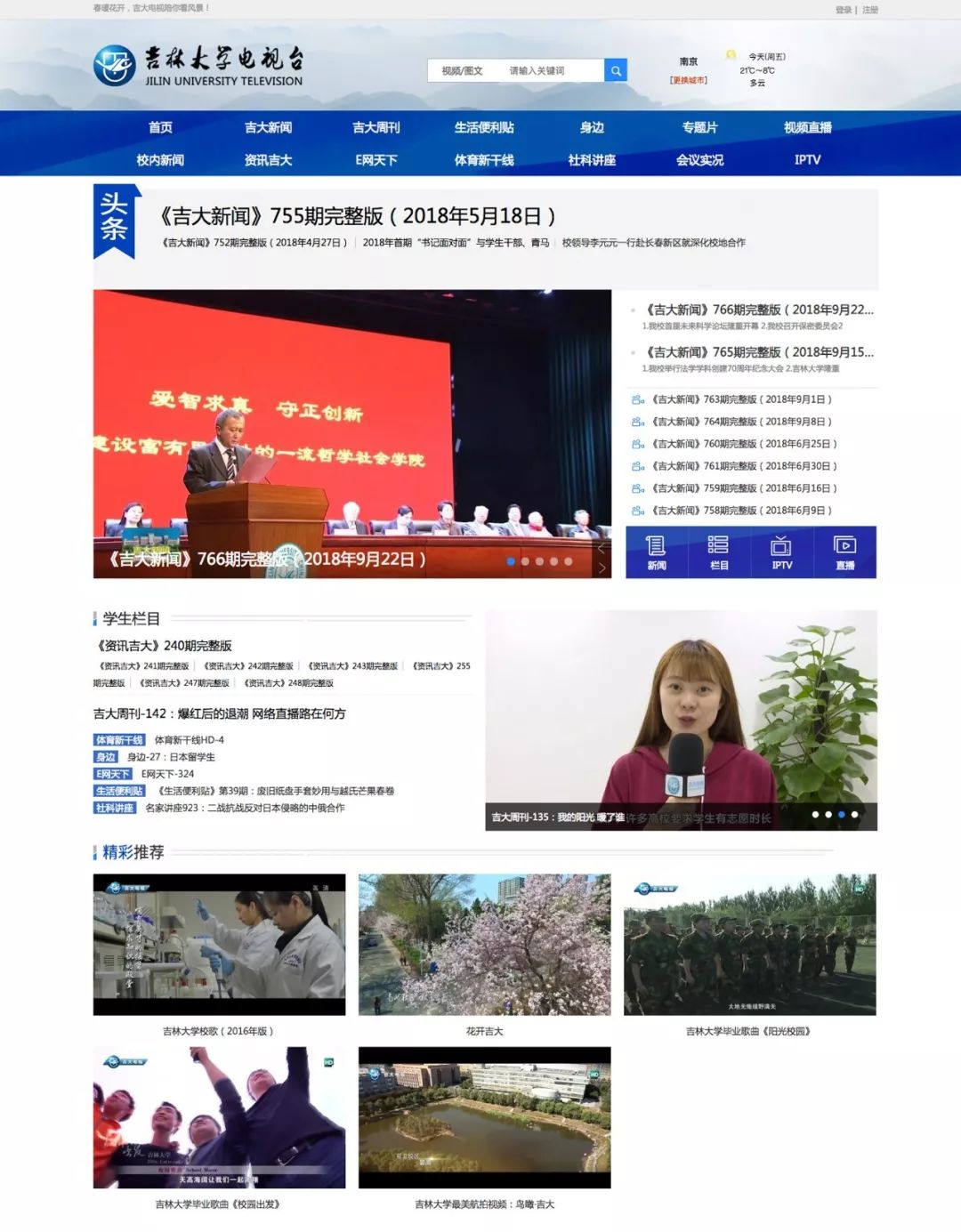Image resolution: width=961 pixels, height=1232 pixels.
Task: Select the 首页 navigation tab
Action: 160,127
